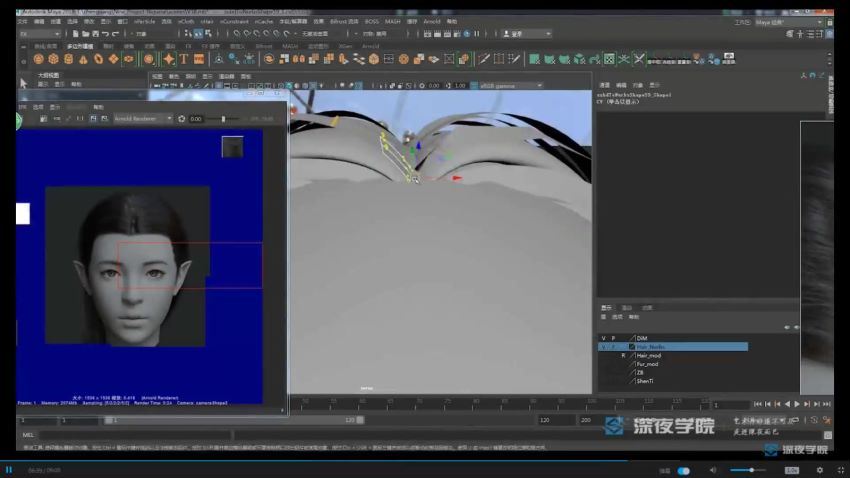
Task: Click the Multi-Cut knife shelf icon
Action: click(484, 59)
